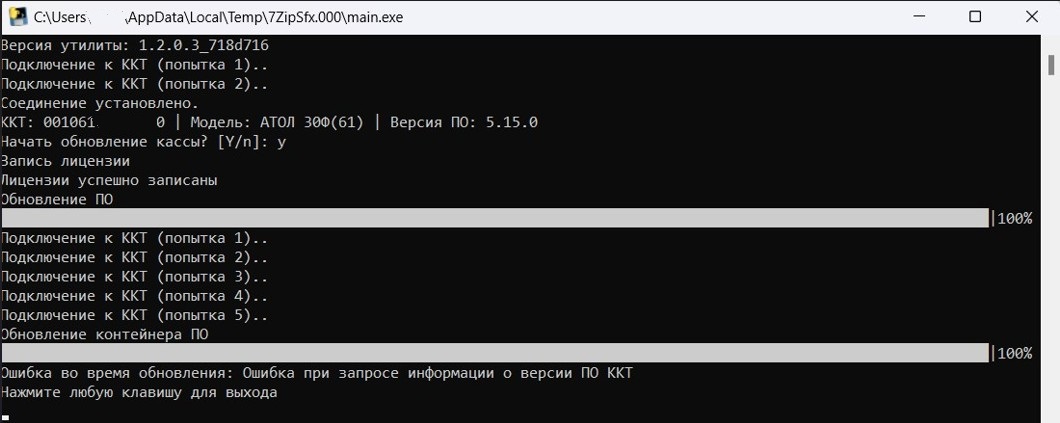Click the update error message line
Screen dimensions: 1060x423
tap(316, 373)
